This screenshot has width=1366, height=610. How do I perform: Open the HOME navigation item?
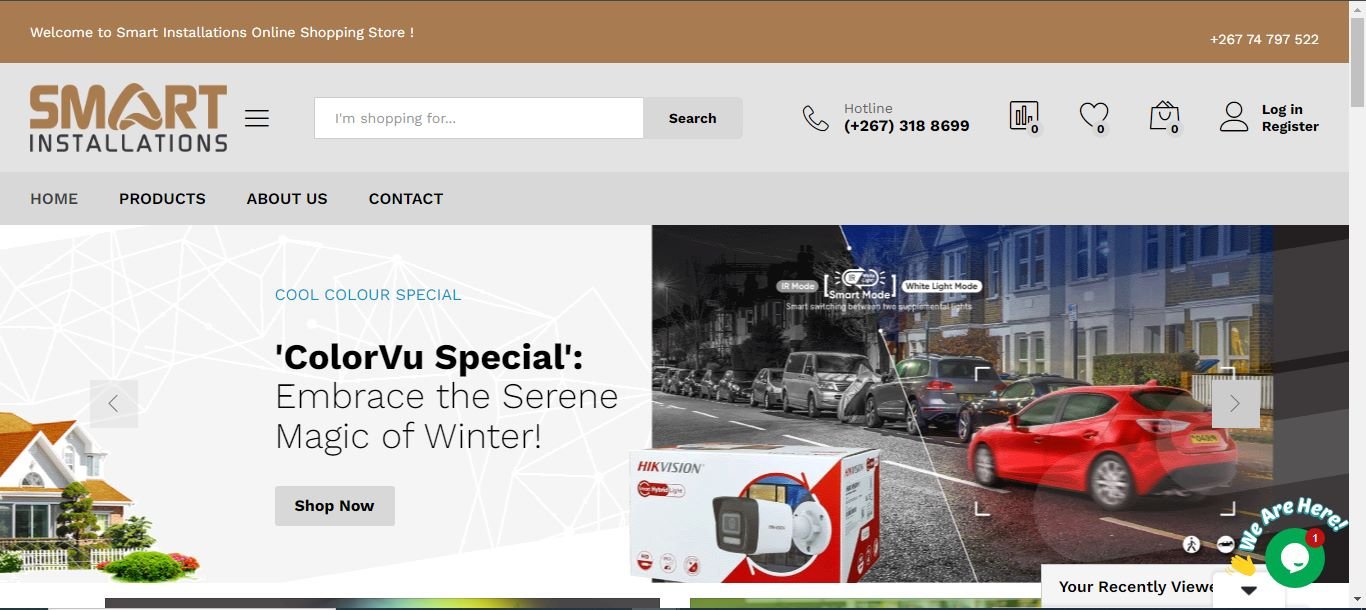point(54,199)
